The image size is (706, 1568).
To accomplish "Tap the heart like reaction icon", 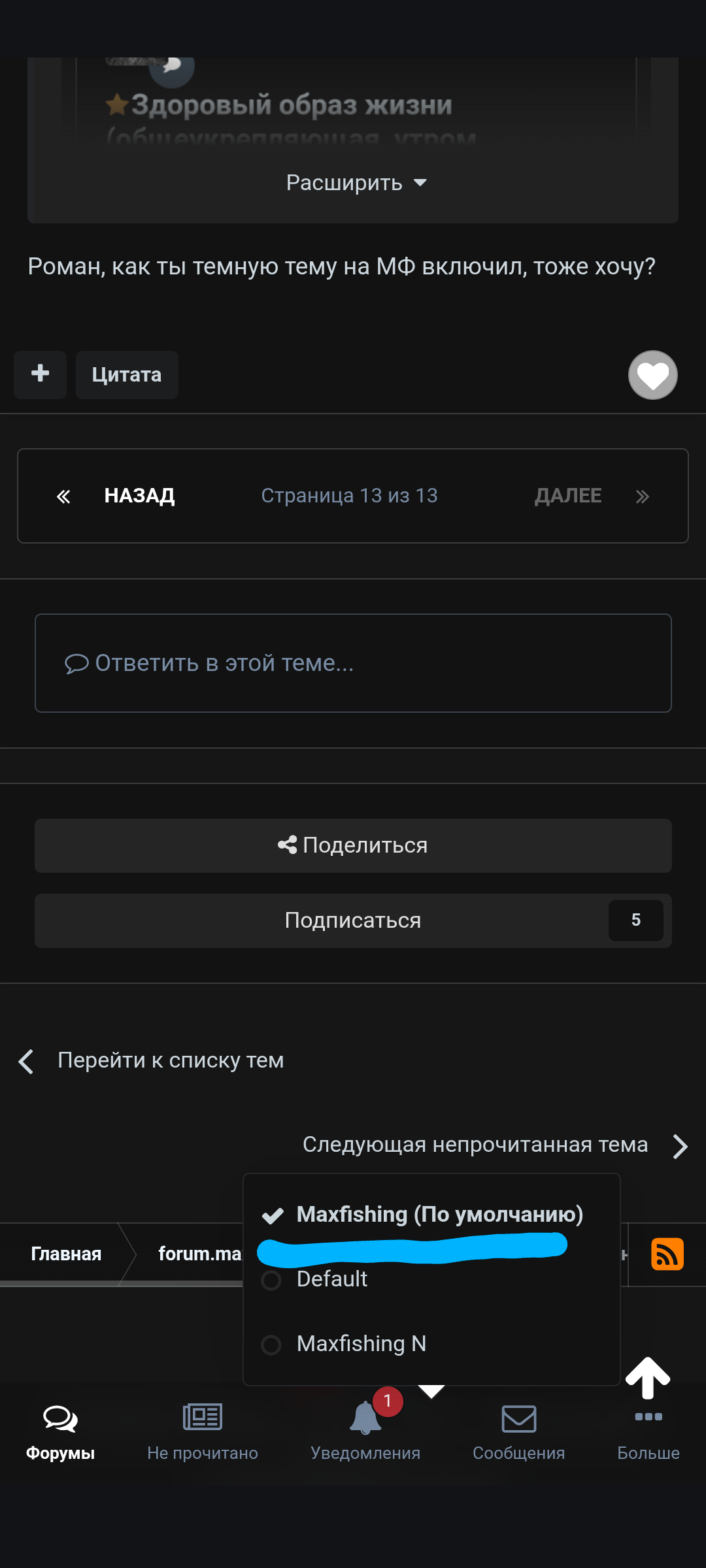I will 652,375.
